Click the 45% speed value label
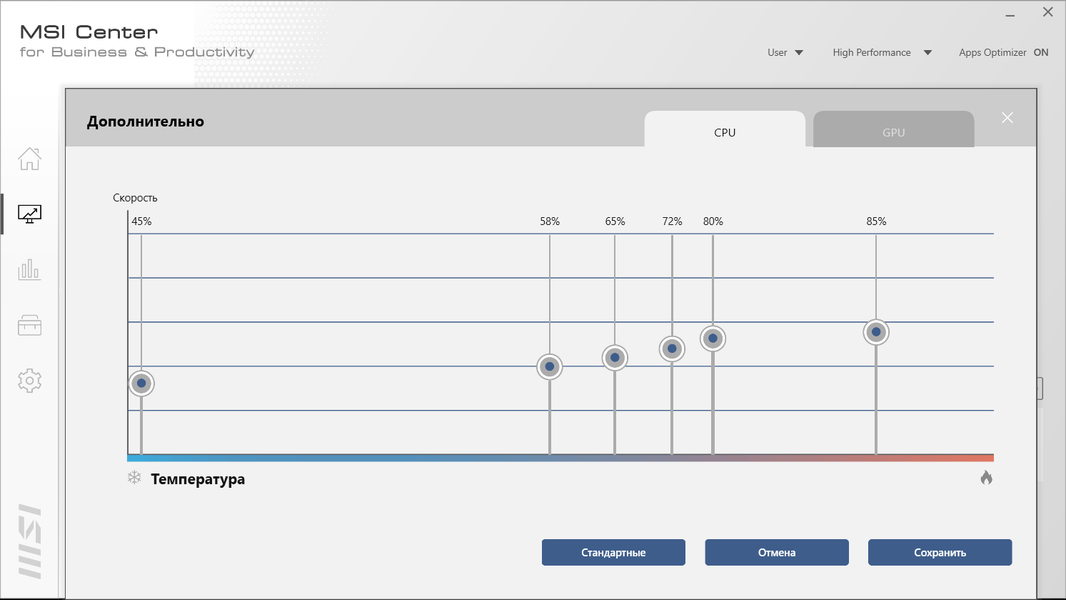 141,222
